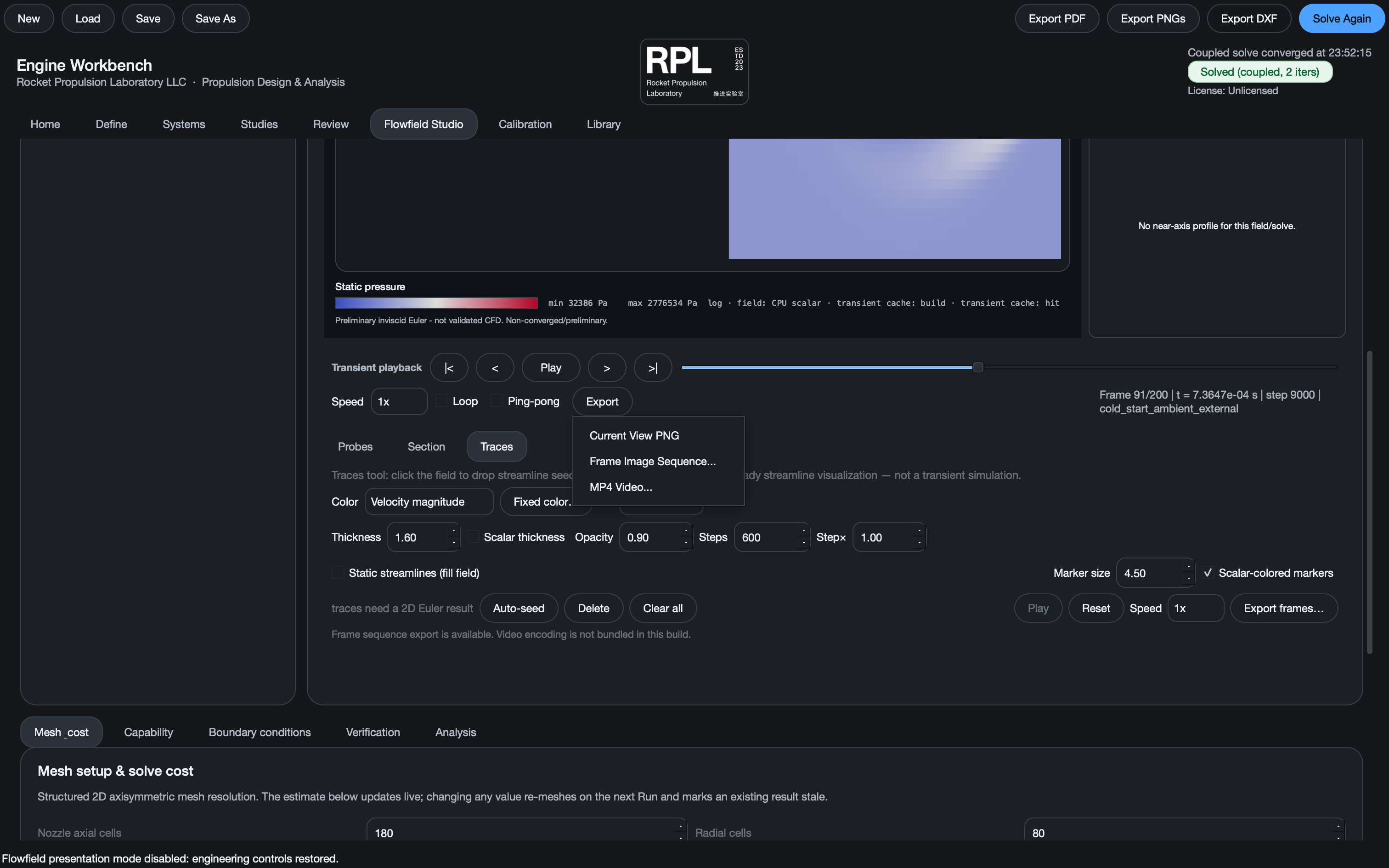Open the Systems tab
Image resolution: width=1389 pixels, height=868 pixels.
(184, 124)
